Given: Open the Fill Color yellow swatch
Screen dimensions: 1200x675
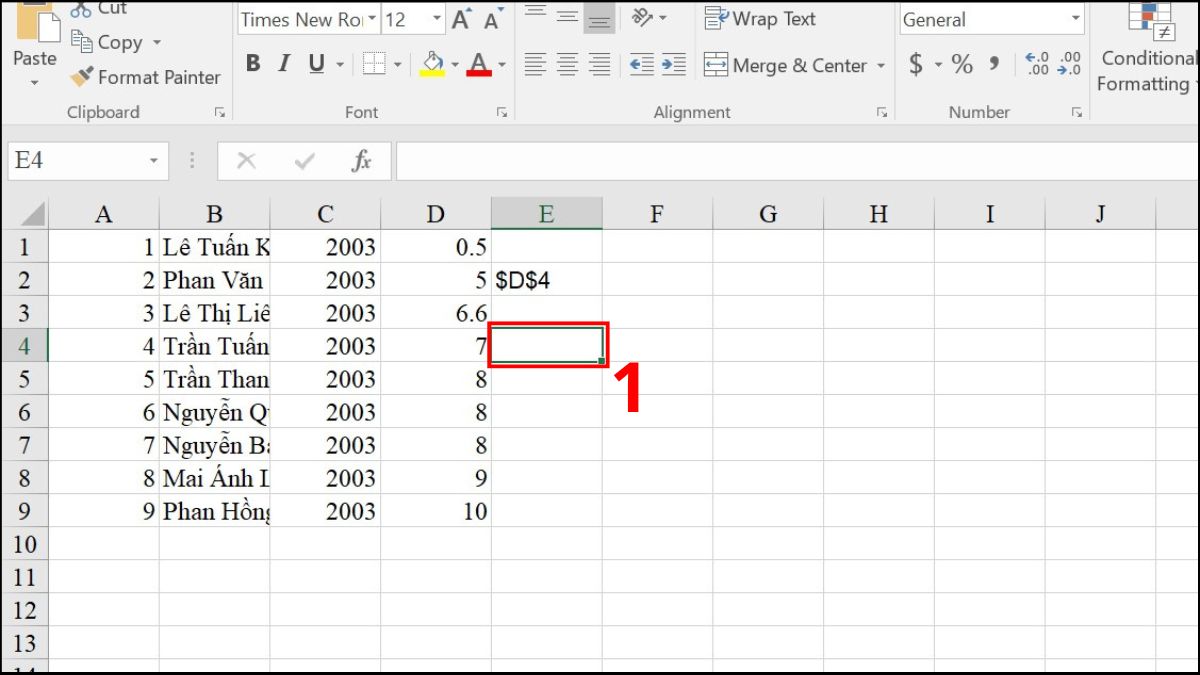Looking at the screenshot, I should pos(431,70).
